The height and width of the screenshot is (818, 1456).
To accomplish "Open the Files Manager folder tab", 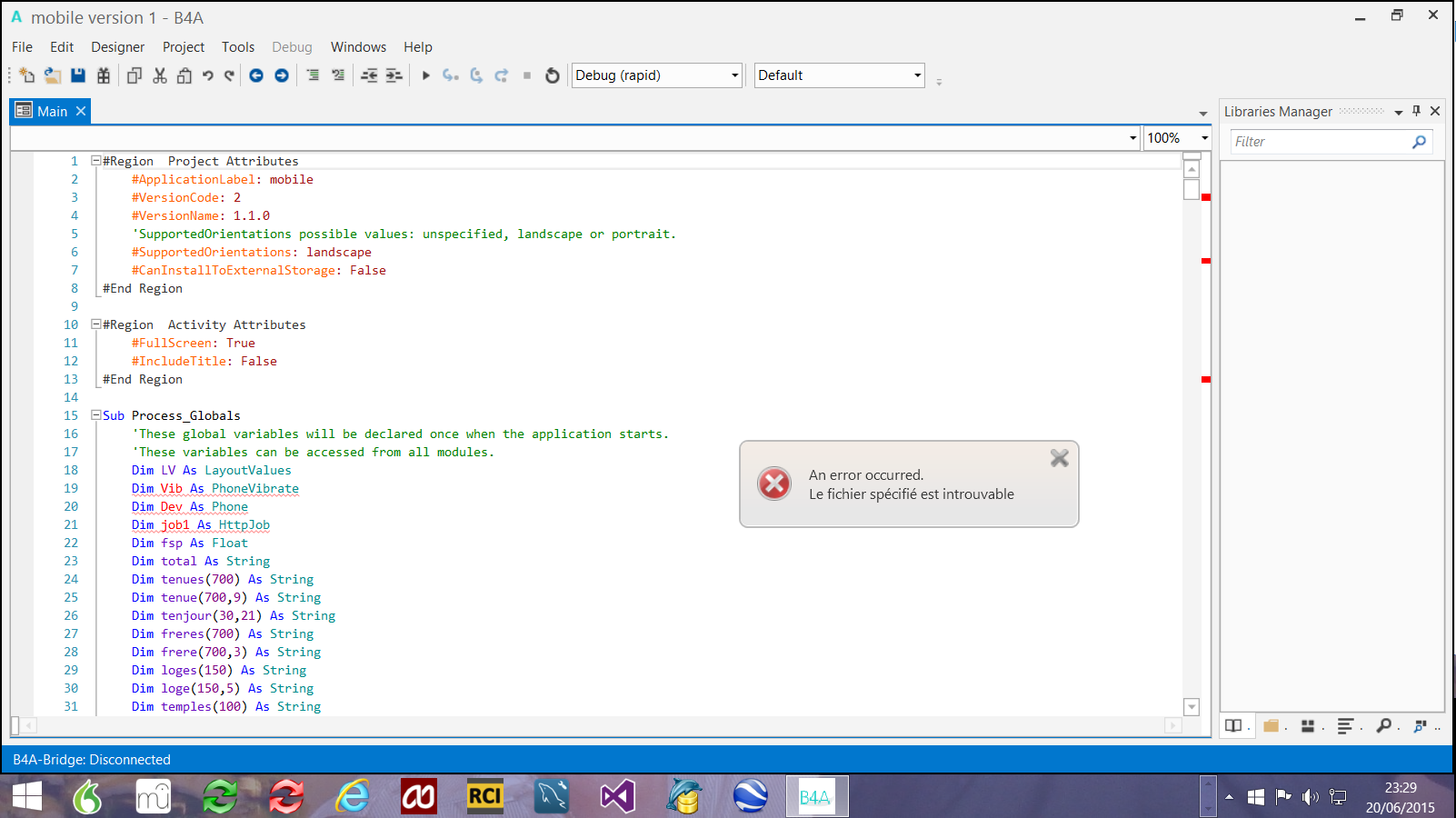I will 1272,725.
